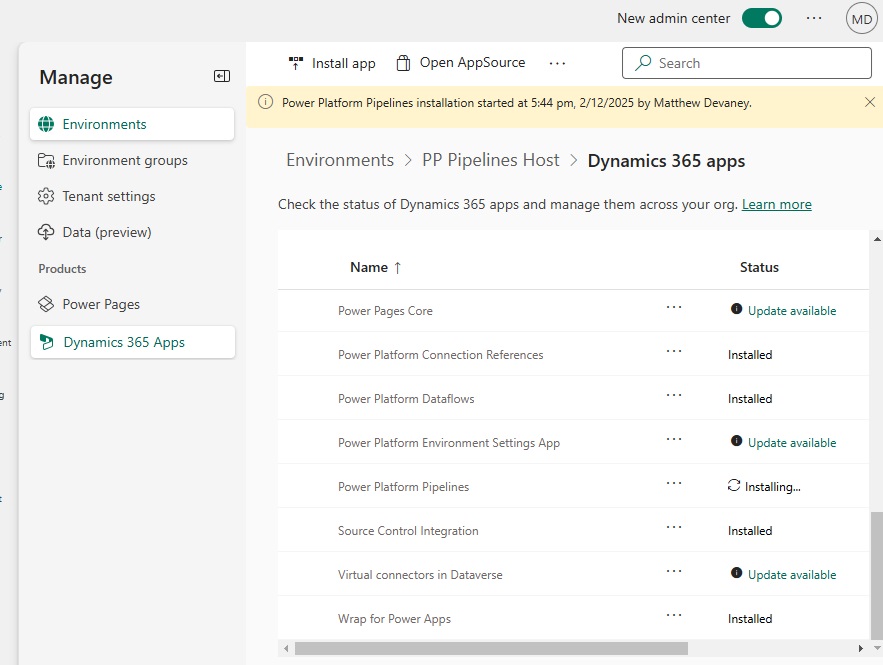The image size is (883, 665).
Task: Go to Environments breadcrumb
Action: point(340,160)
